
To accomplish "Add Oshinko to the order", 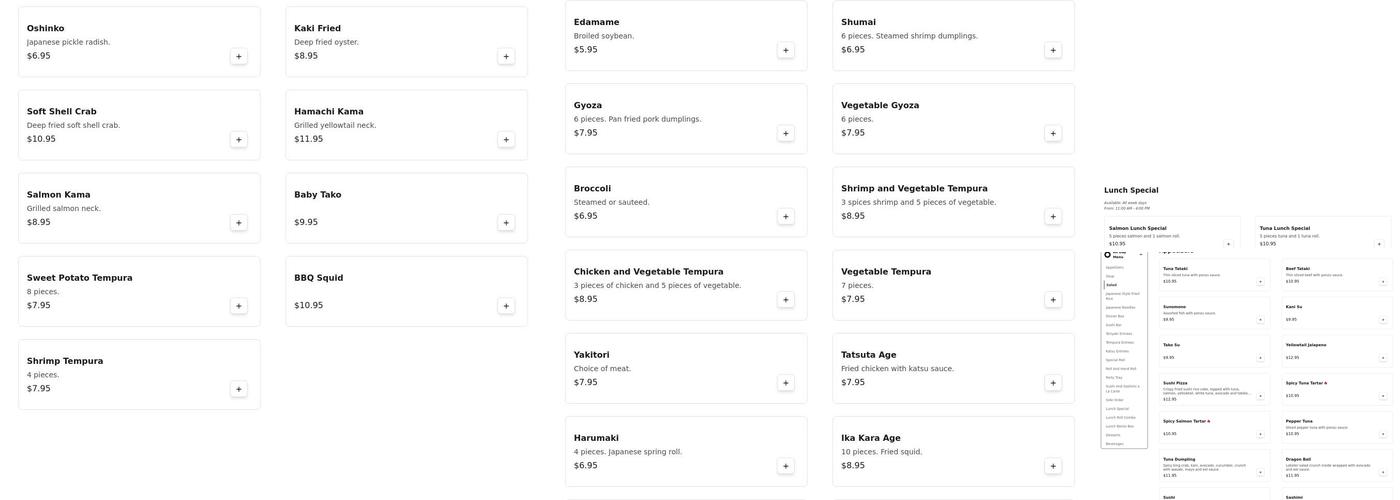I will point(239,57).
